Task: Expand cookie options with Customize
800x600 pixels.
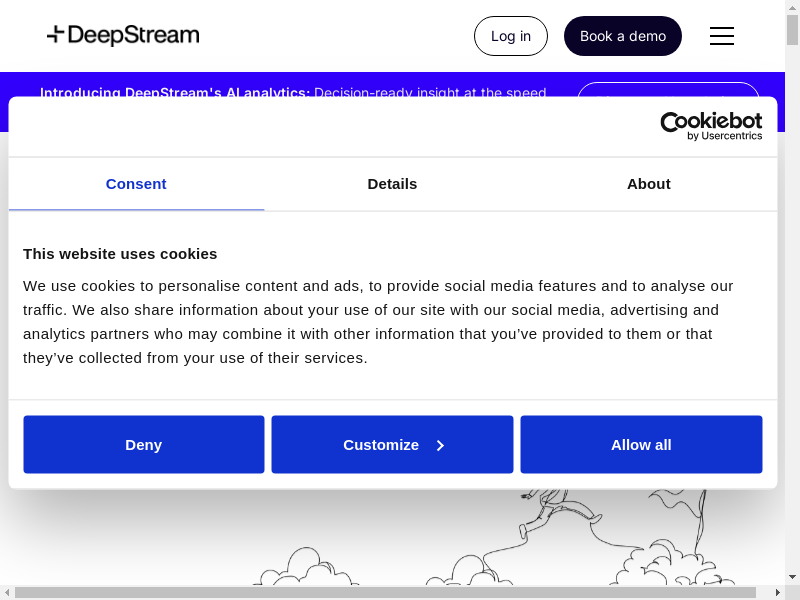Action: pos(381,445)
